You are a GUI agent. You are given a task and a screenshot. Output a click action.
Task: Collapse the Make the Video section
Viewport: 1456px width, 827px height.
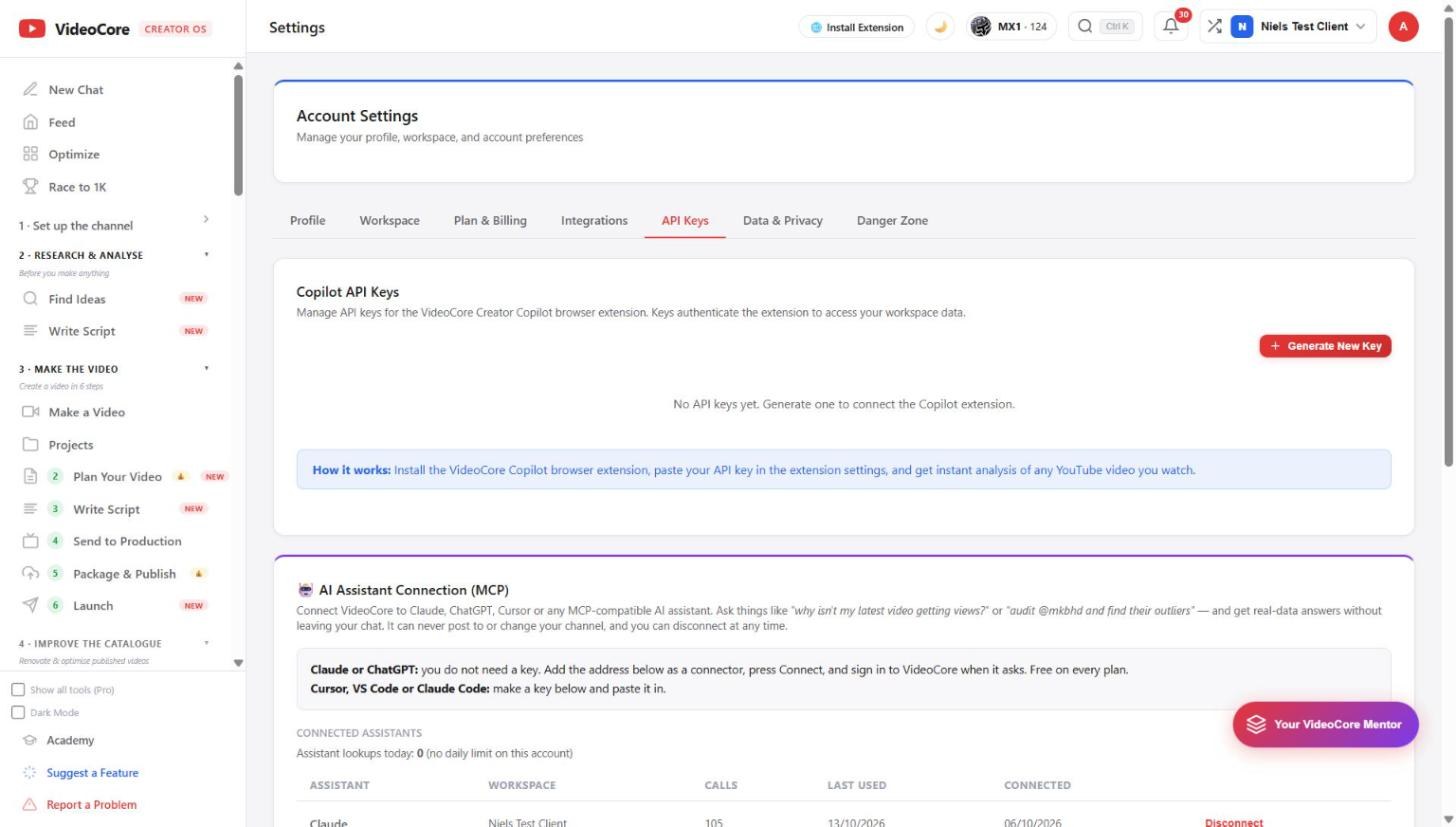click(x=115, y=369)
